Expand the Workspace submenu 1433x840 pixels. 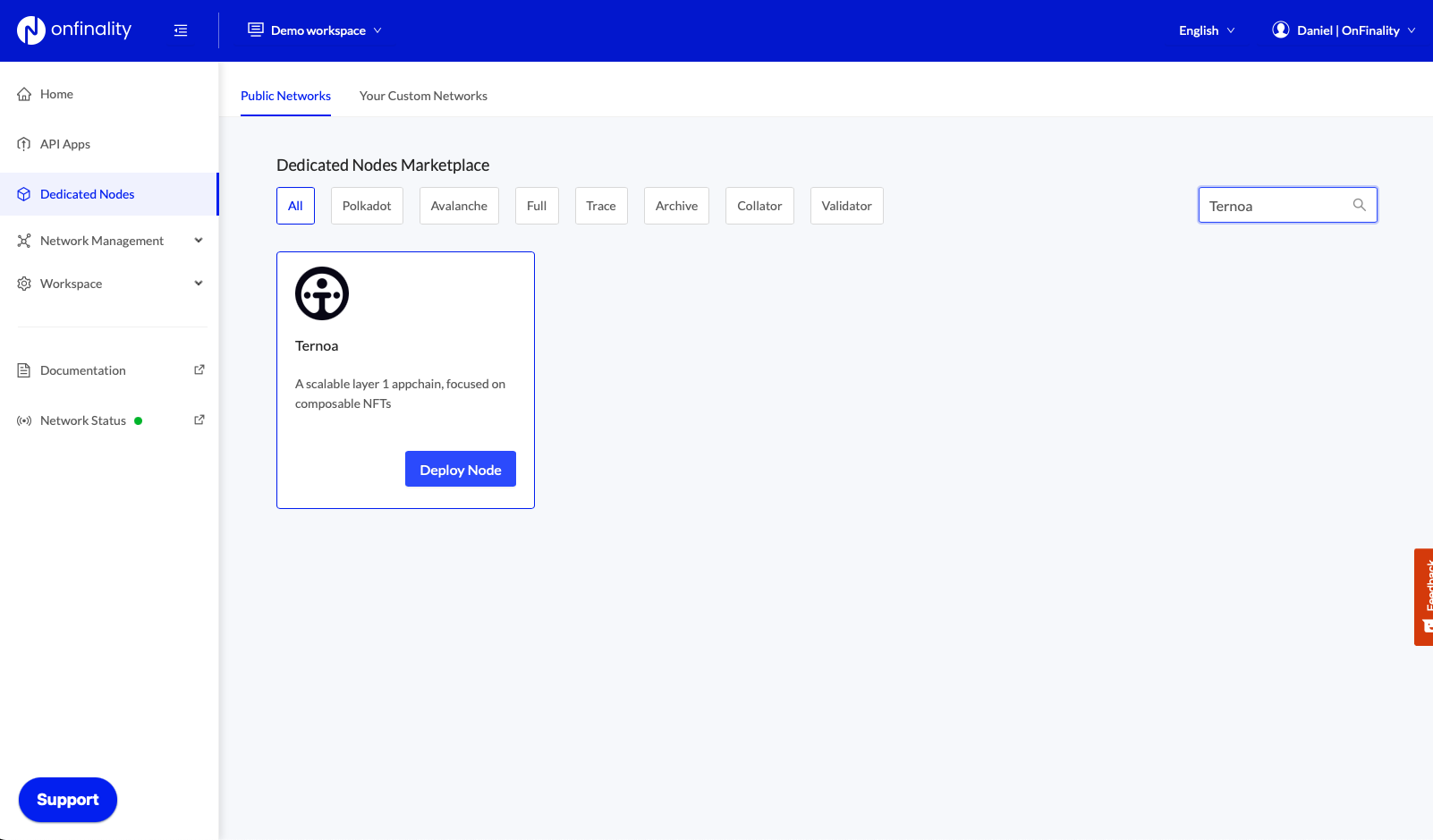pos(199,284)
